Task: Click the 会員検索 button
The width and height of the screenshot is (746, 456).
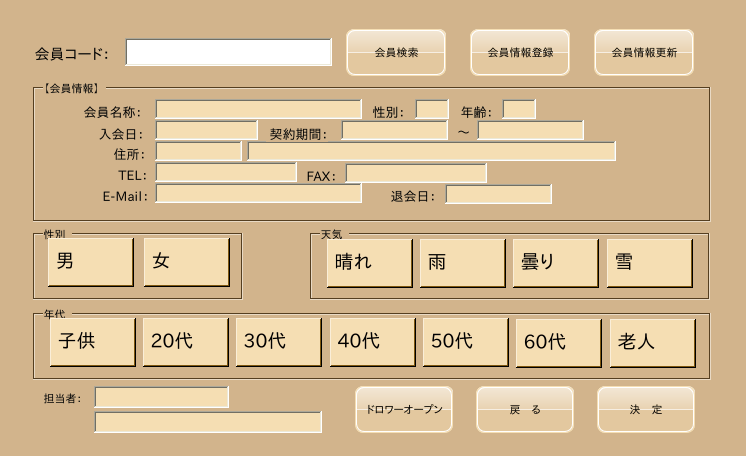Action: [x=396, y=52]
